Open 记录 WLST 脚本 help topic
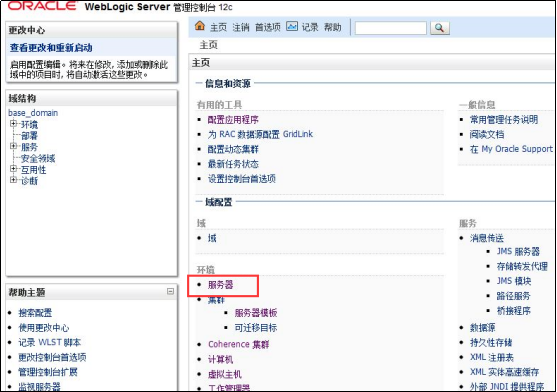Viewport: 557px width, 392px height. pos(50,342)
